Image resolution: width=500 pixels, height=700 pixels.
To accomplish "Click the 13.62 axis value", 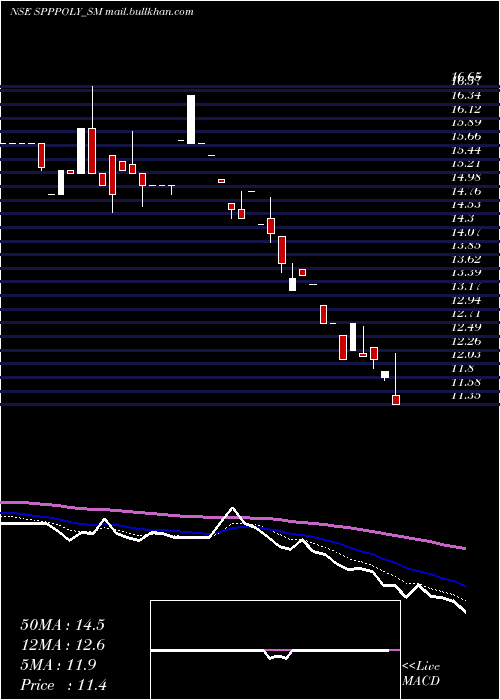I will (x=466, y=259).
